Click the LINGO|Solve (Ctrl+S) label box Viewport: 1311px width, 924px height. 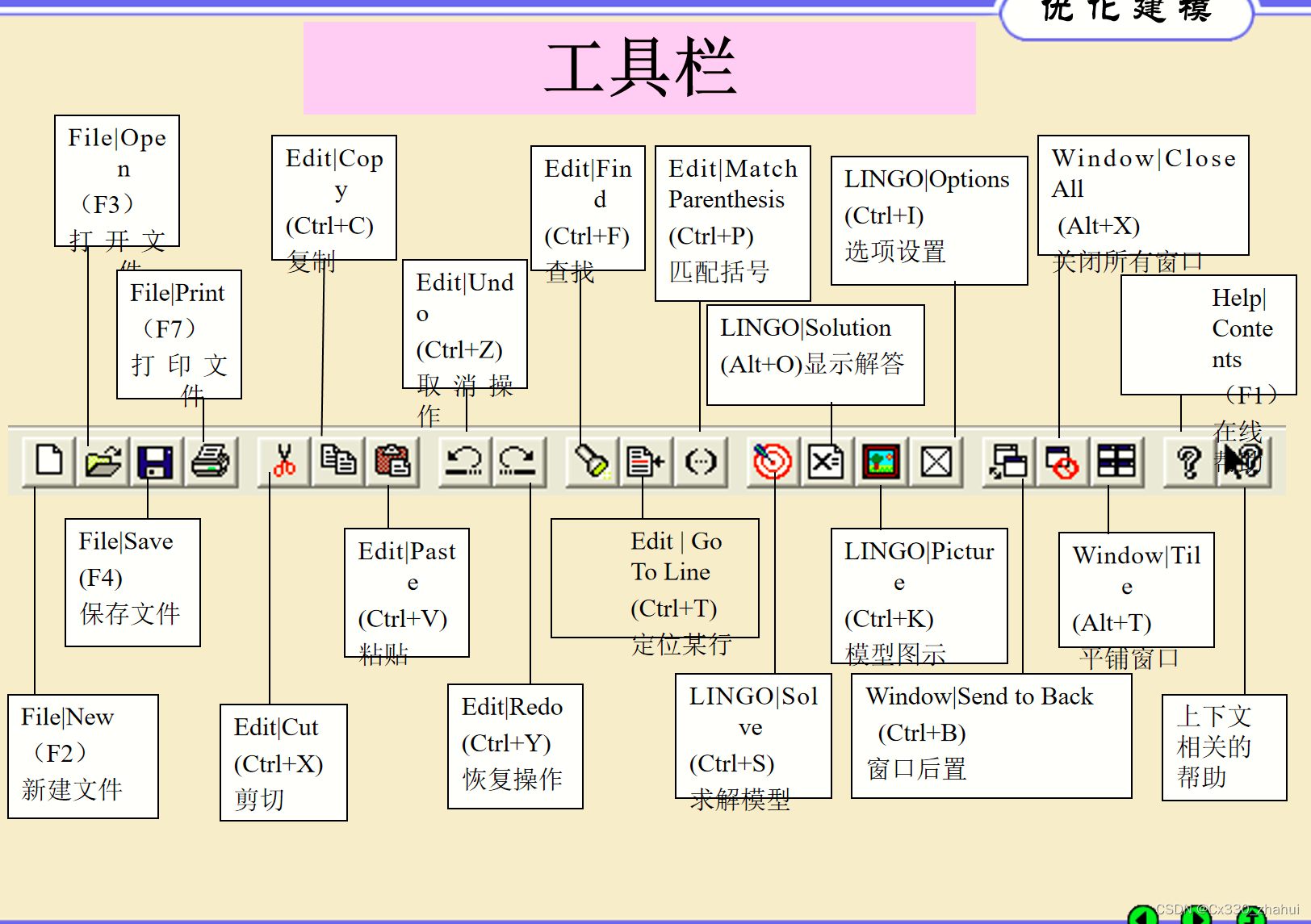click(x=753, y=736)
